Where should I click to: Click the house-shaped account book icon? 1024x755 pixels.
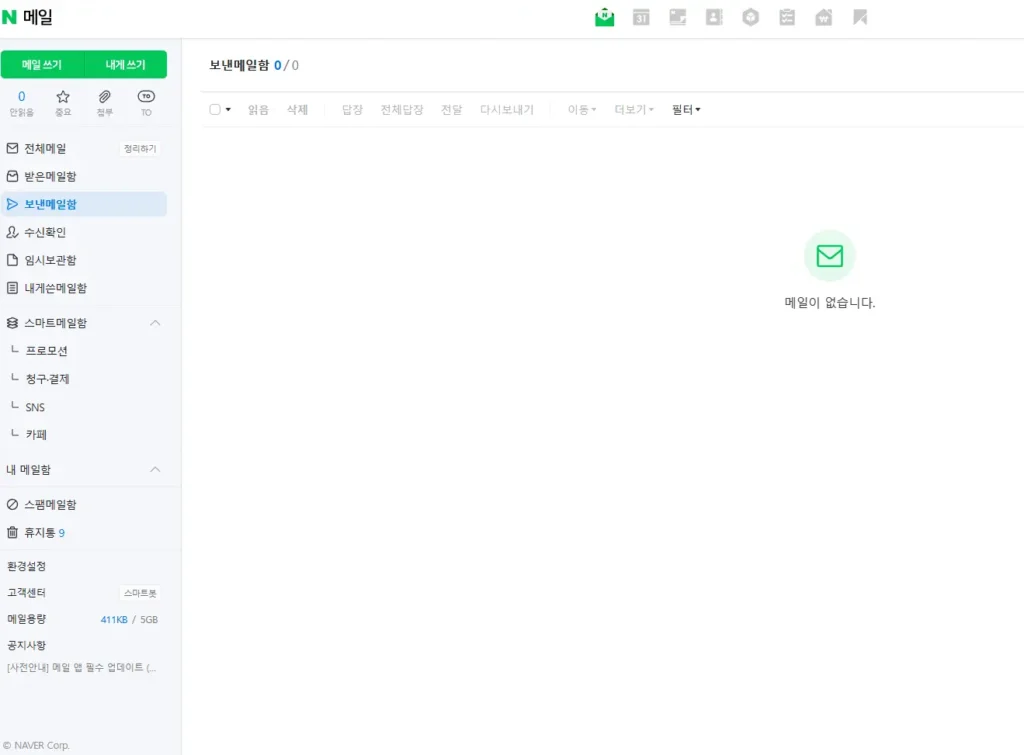tap(823, 17)
